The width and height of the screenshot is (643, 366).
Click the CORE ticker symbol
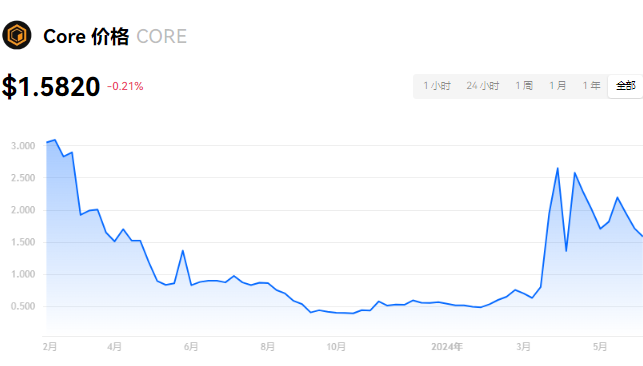162,36
